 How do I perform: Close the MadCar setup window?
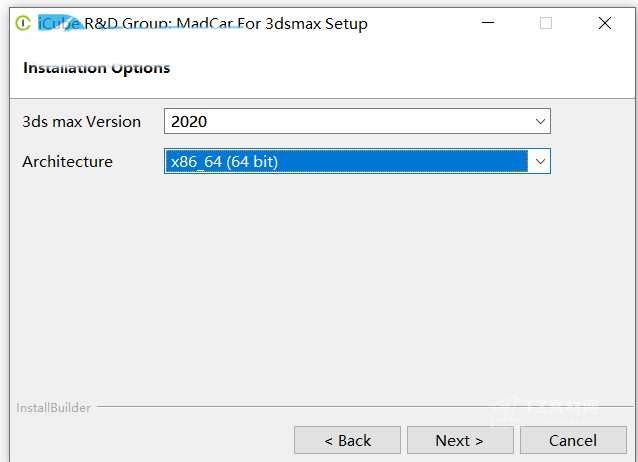click(x=605, y=23)
